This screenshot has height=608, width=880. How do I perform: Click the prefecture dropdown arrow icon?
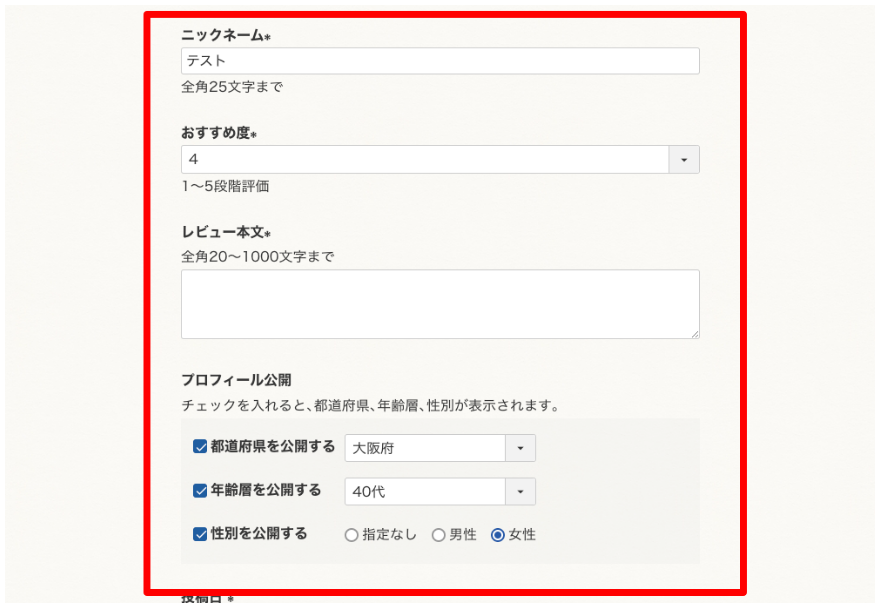(522, 448)
